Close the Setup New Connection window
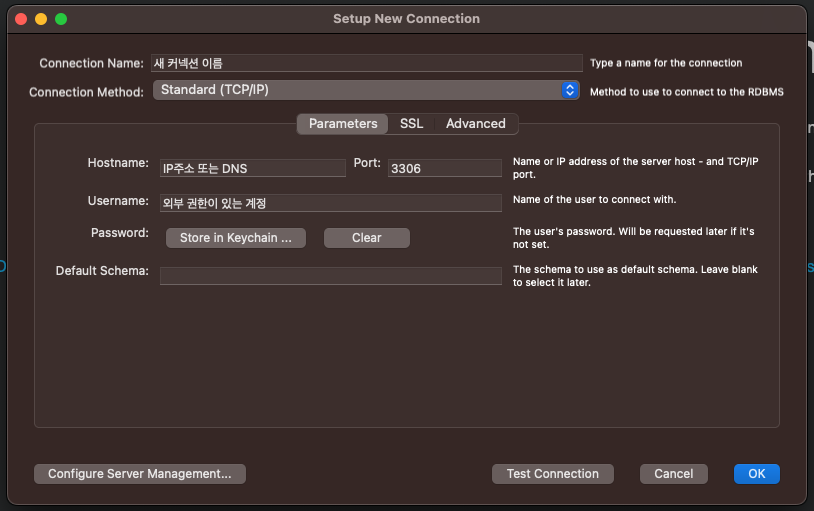Screen dimensions: 814x511 pyautogui.click(x=21, y=19)
